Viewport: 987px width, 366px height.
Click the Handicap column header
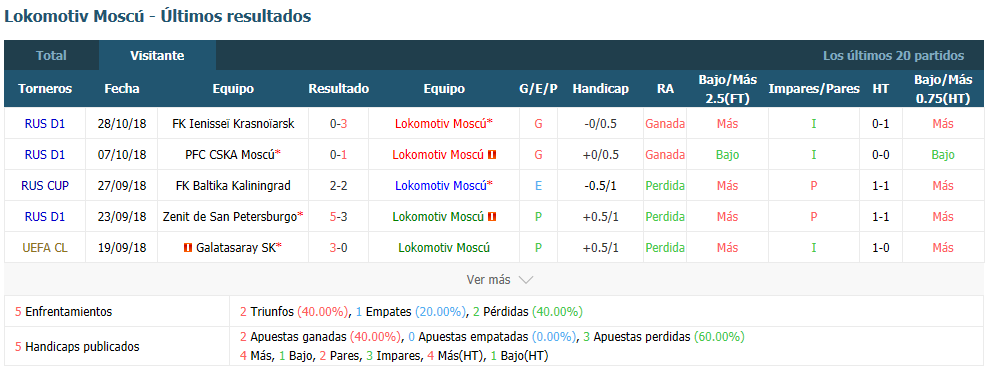pos(601,89)
